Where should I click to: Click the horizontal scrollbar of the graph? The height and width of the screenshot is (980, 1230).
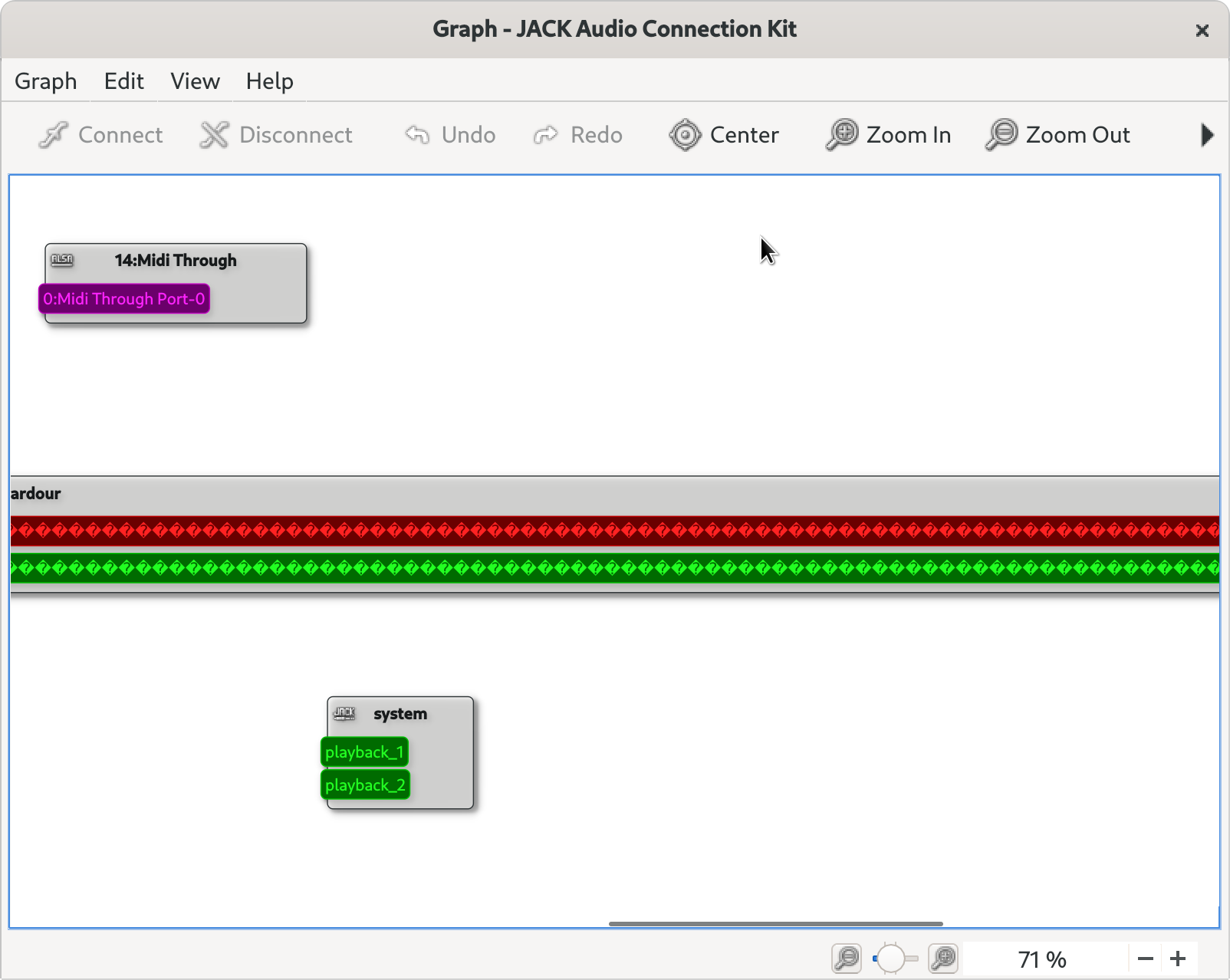(776, 924)
